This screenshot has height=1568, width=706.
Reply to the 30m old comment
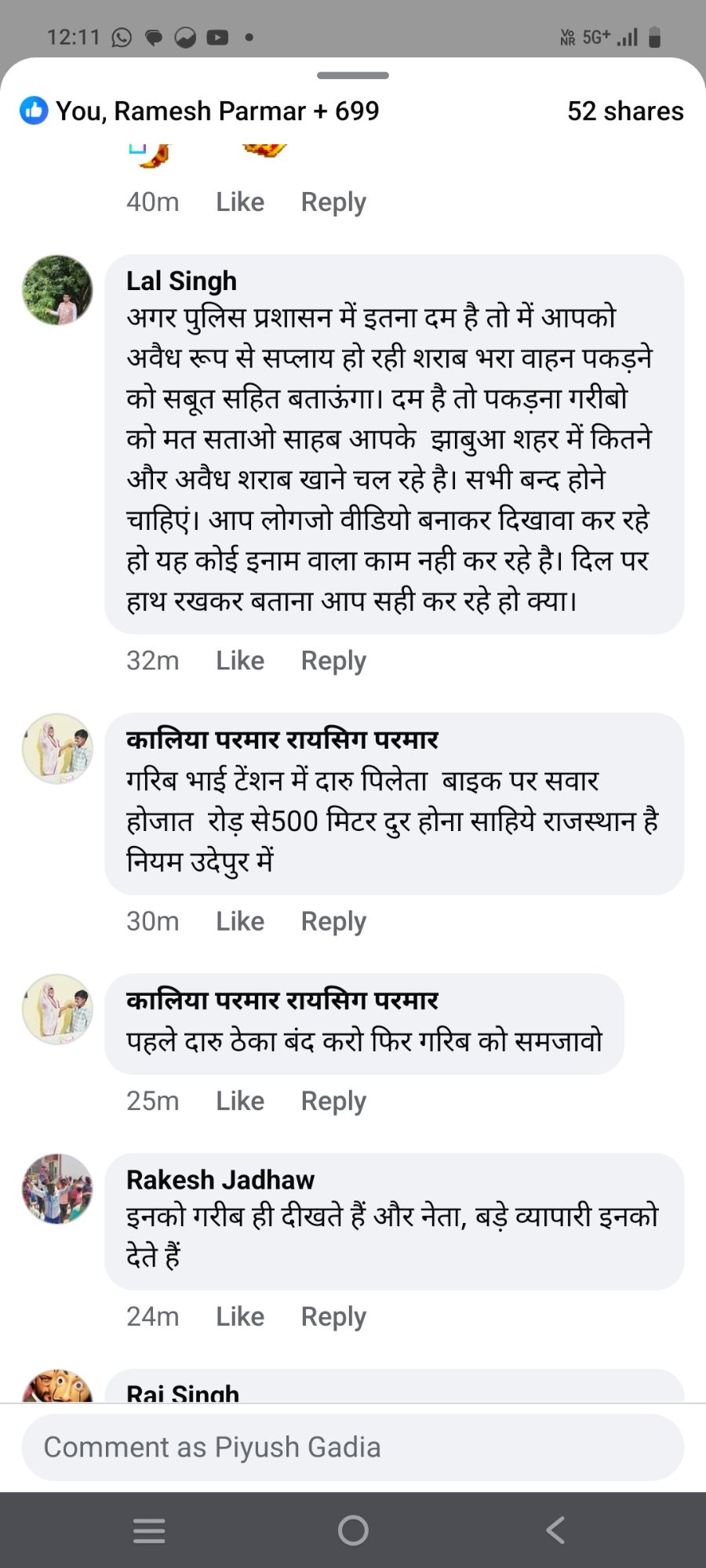333,920
